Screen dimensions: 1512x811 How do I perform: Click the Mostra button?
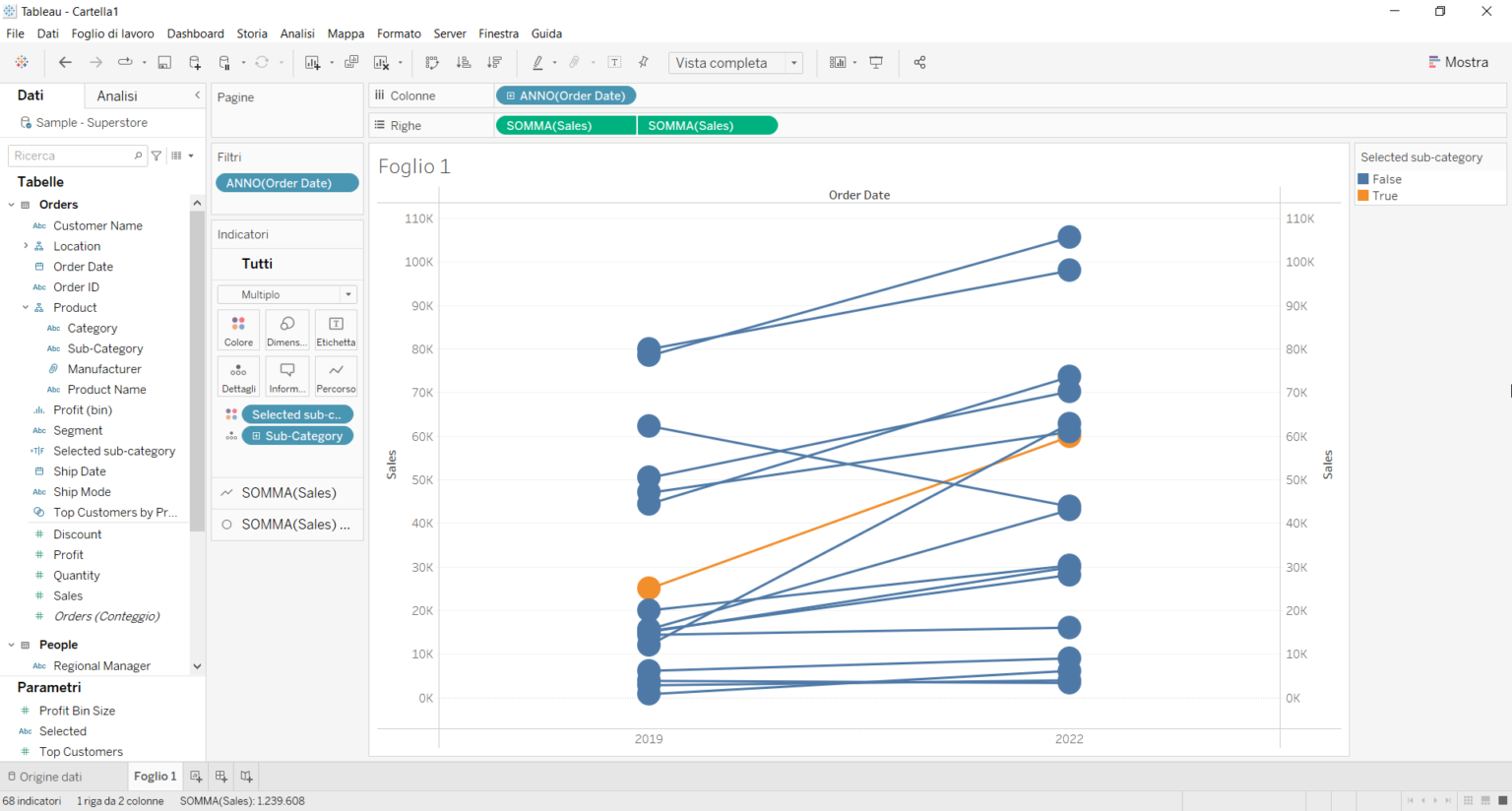coord(1459,61)
